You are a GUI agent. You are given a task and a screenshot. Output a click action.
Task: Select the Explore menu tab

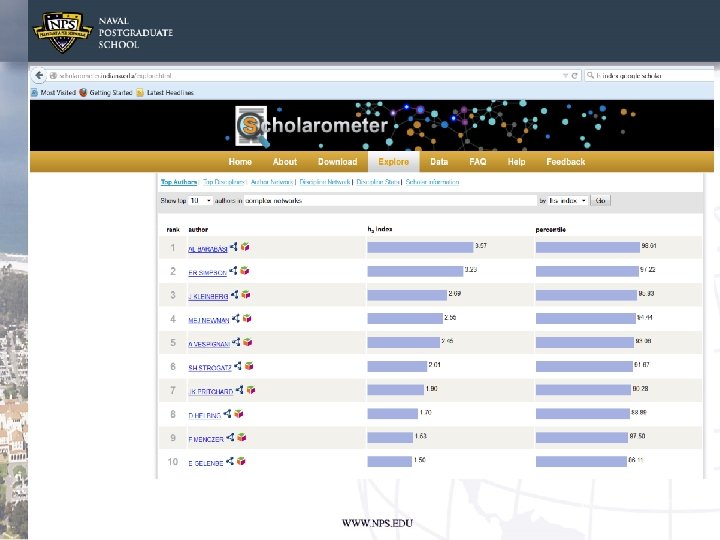(394, 162)
